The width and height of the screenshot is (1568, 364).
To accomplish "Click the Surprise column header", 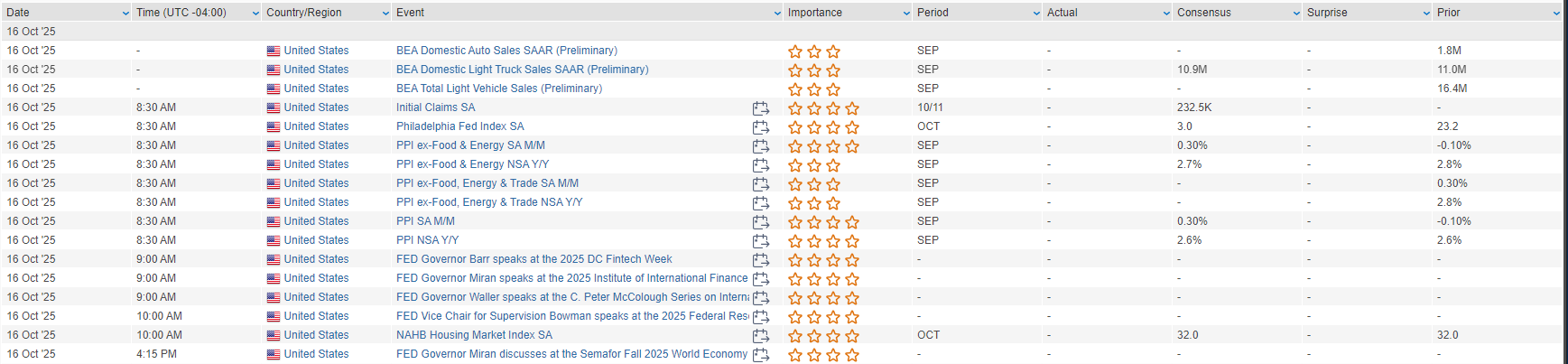I will click(1327, 13).
